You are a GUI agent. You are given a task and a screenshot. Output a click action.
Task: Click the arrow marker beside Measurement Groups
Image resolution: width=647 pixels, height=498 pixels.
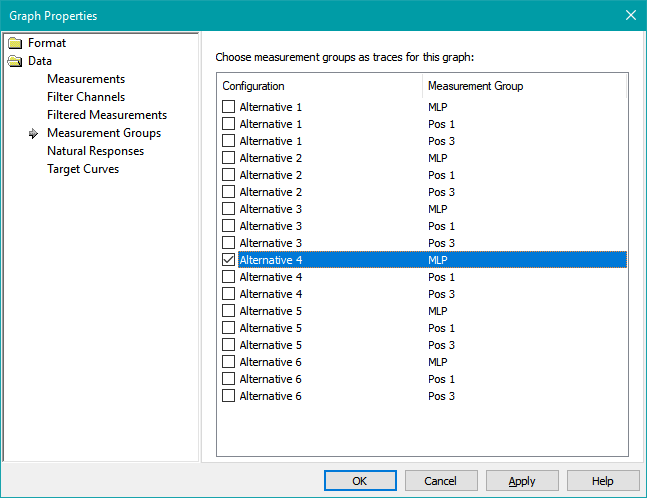coord(33,133)
